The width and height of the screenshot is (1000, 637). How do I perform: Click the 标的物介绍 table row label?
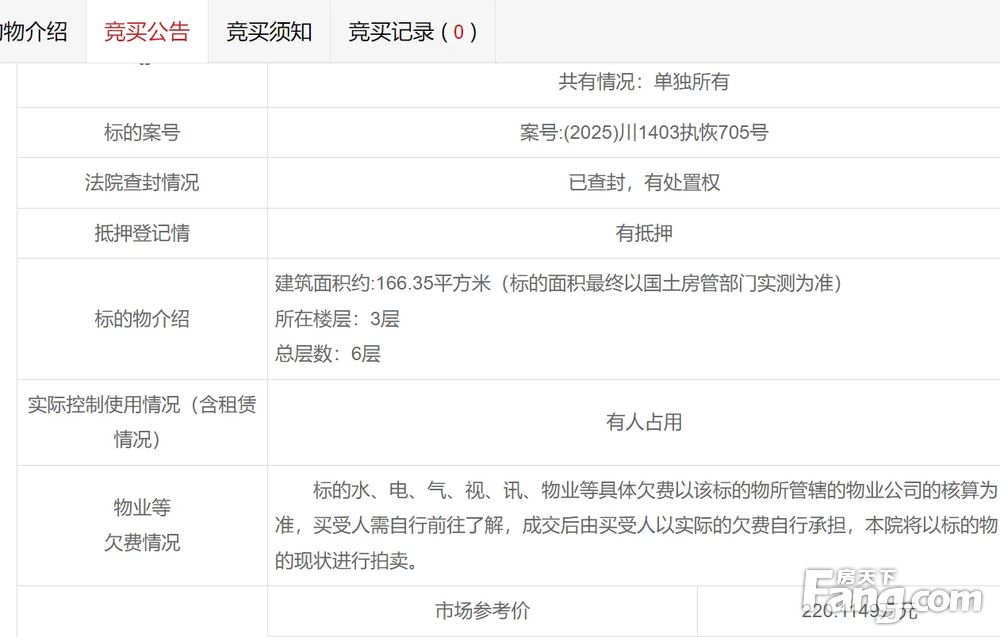142,319
